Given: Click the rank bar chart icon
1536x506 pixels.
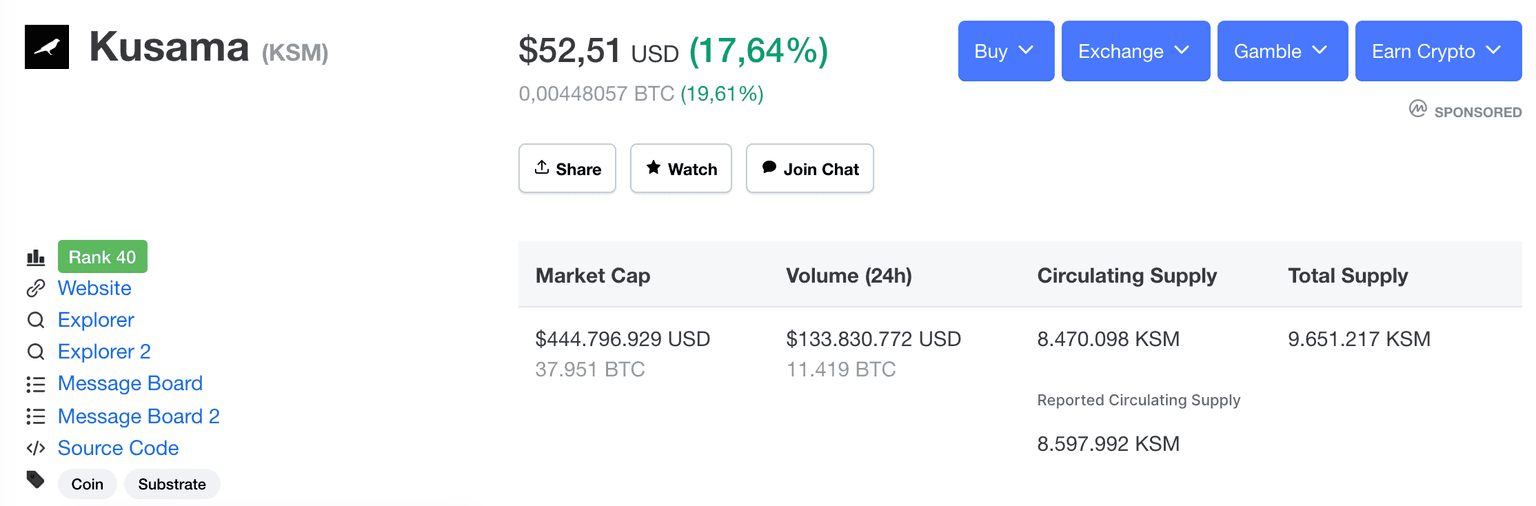Looking at the screenshot, I should click(x=36, y=257).
